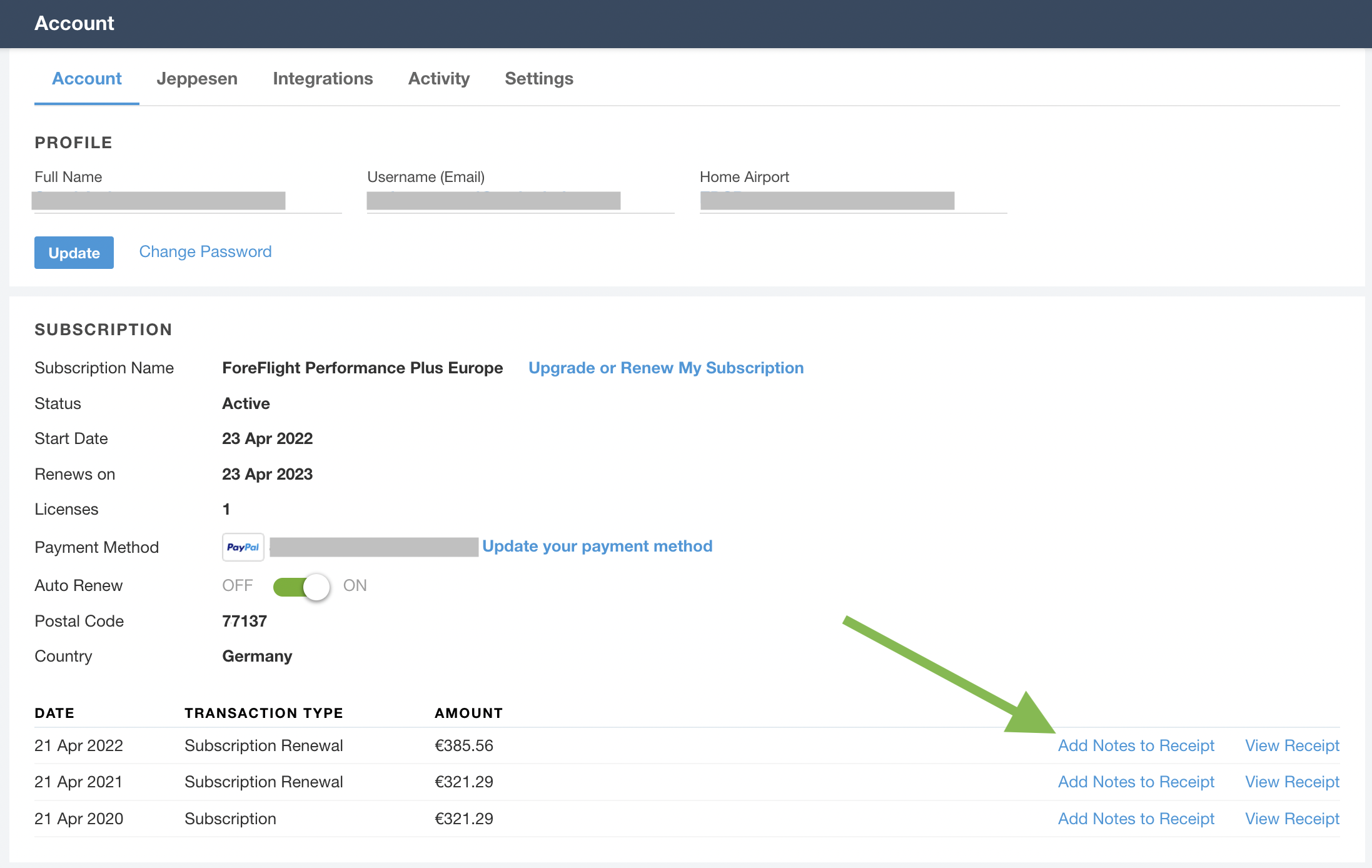The height and width of the screenshot is (868, 1372).
Task: Switch to the Jeppesen tab
Action: pos(197,79)
